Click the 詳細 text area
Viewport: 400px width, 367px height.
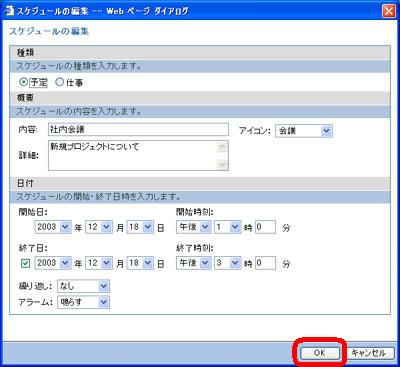(x=138, y=155)
